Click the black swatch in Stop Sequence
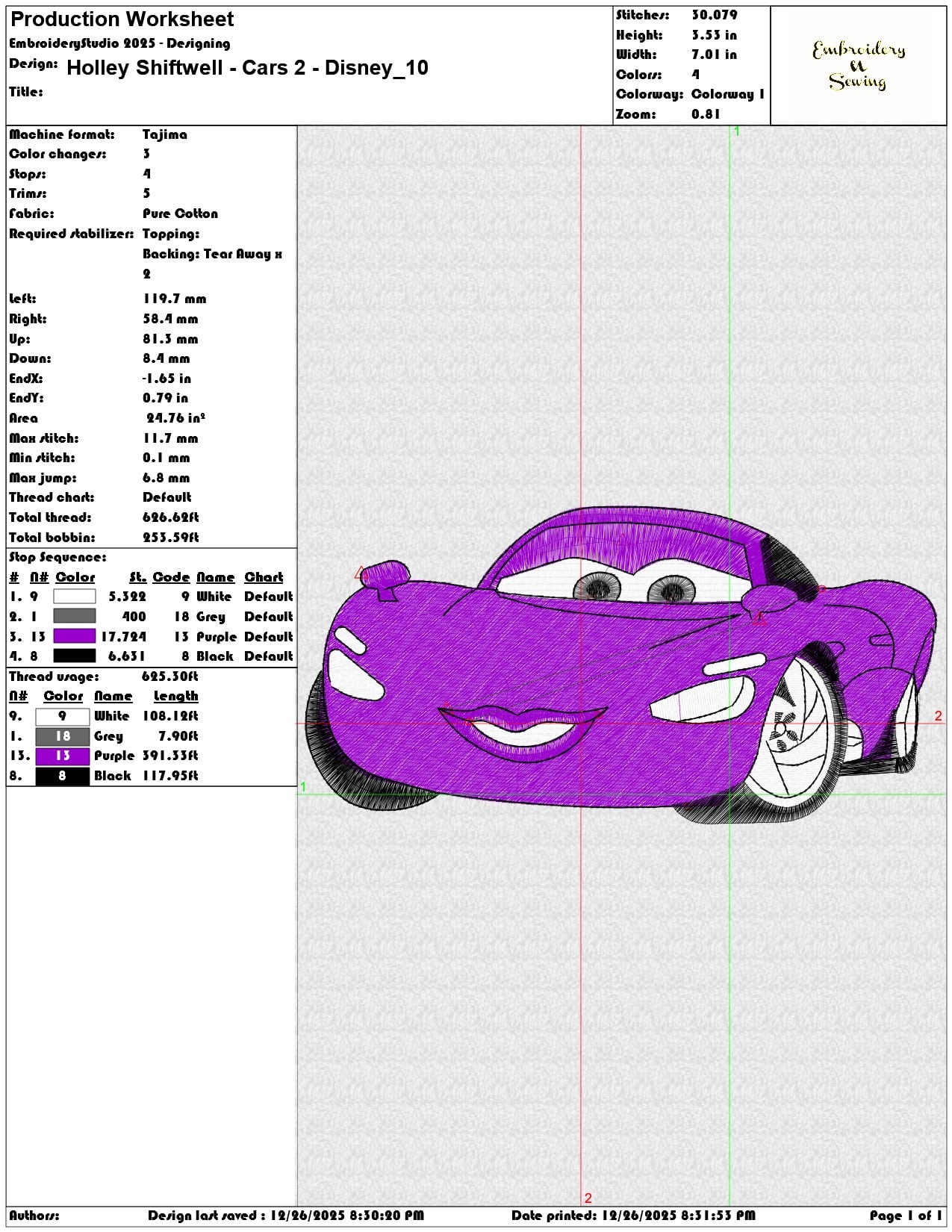 click(74, 656)
